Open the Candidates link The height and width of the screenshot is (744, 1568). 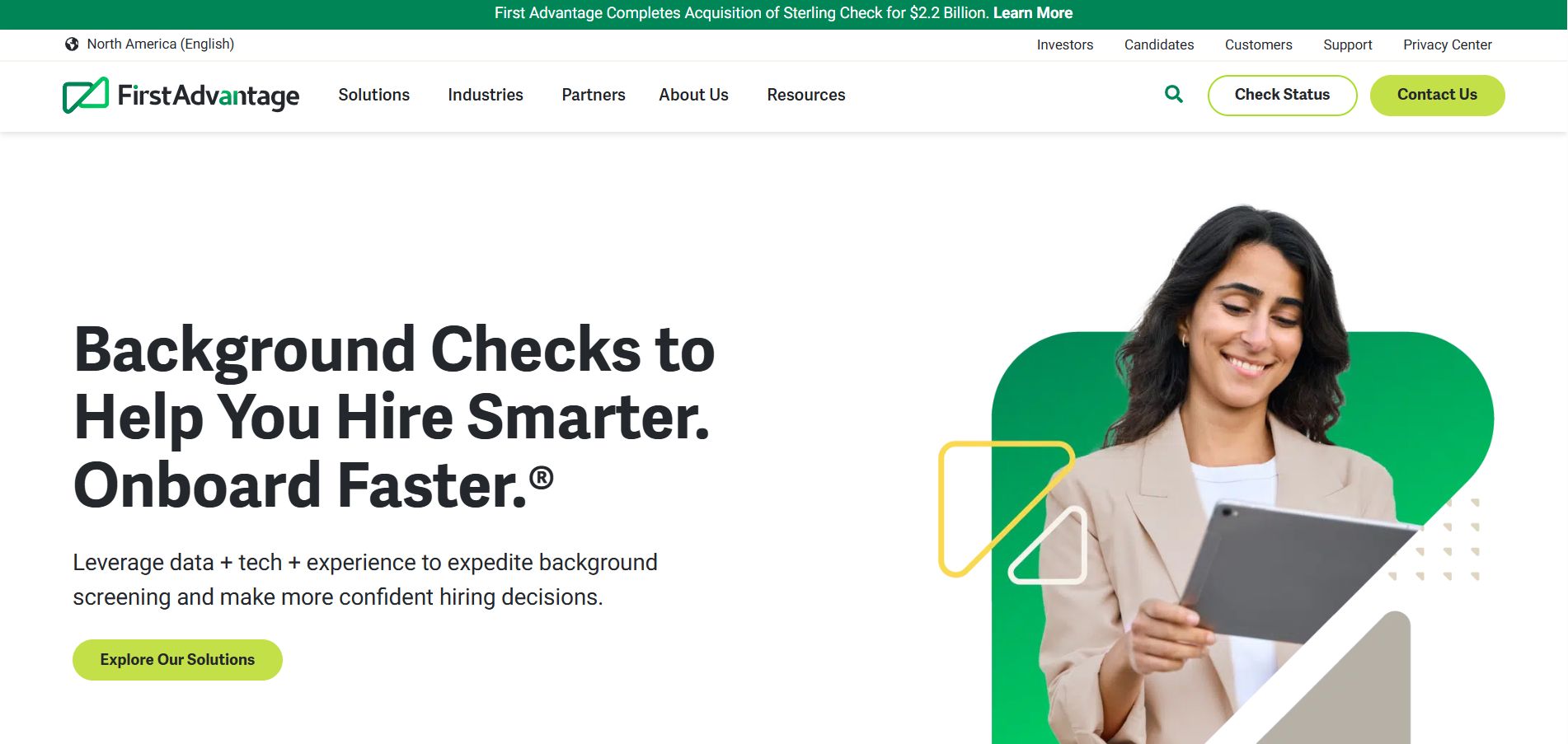[x=1159, y=44]
